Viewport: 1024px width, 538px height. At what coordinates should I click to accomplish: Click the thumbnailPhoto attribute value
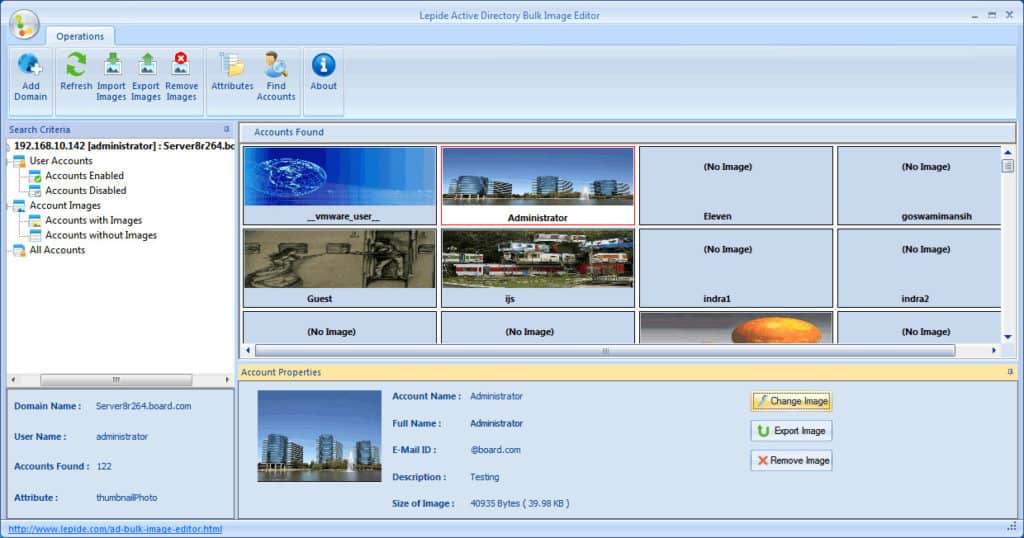(127, 498)
